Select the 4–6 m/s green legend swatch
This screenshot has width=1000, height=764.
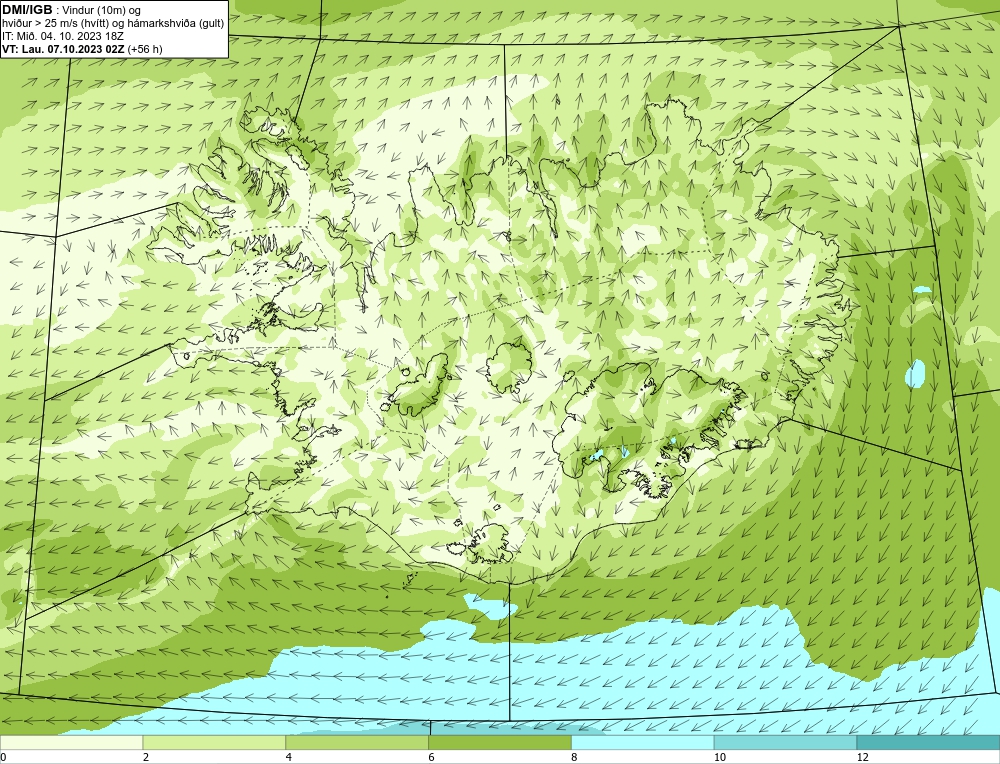click(x=357, y=742)
